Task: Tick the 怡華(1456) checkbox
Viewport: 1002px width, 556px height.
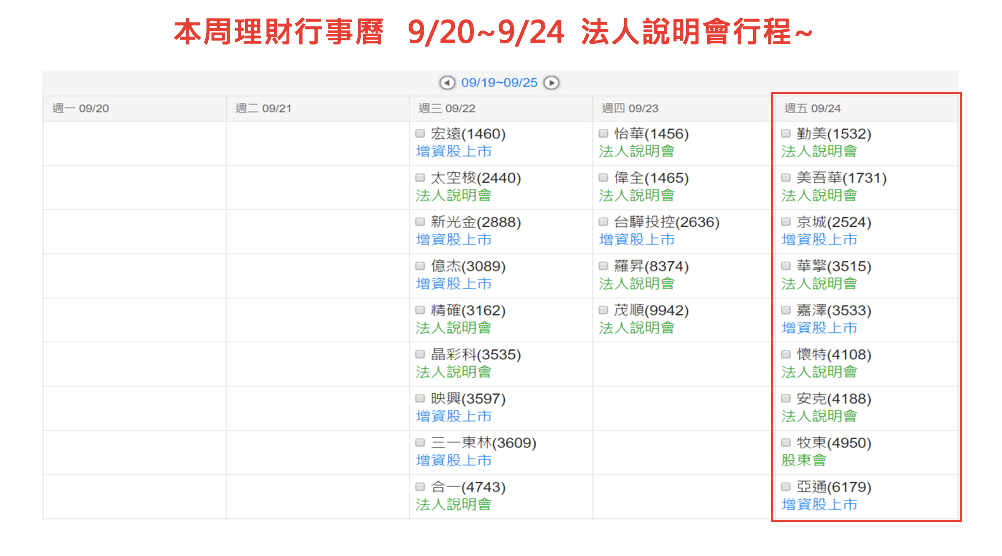Action: point(604,134)
